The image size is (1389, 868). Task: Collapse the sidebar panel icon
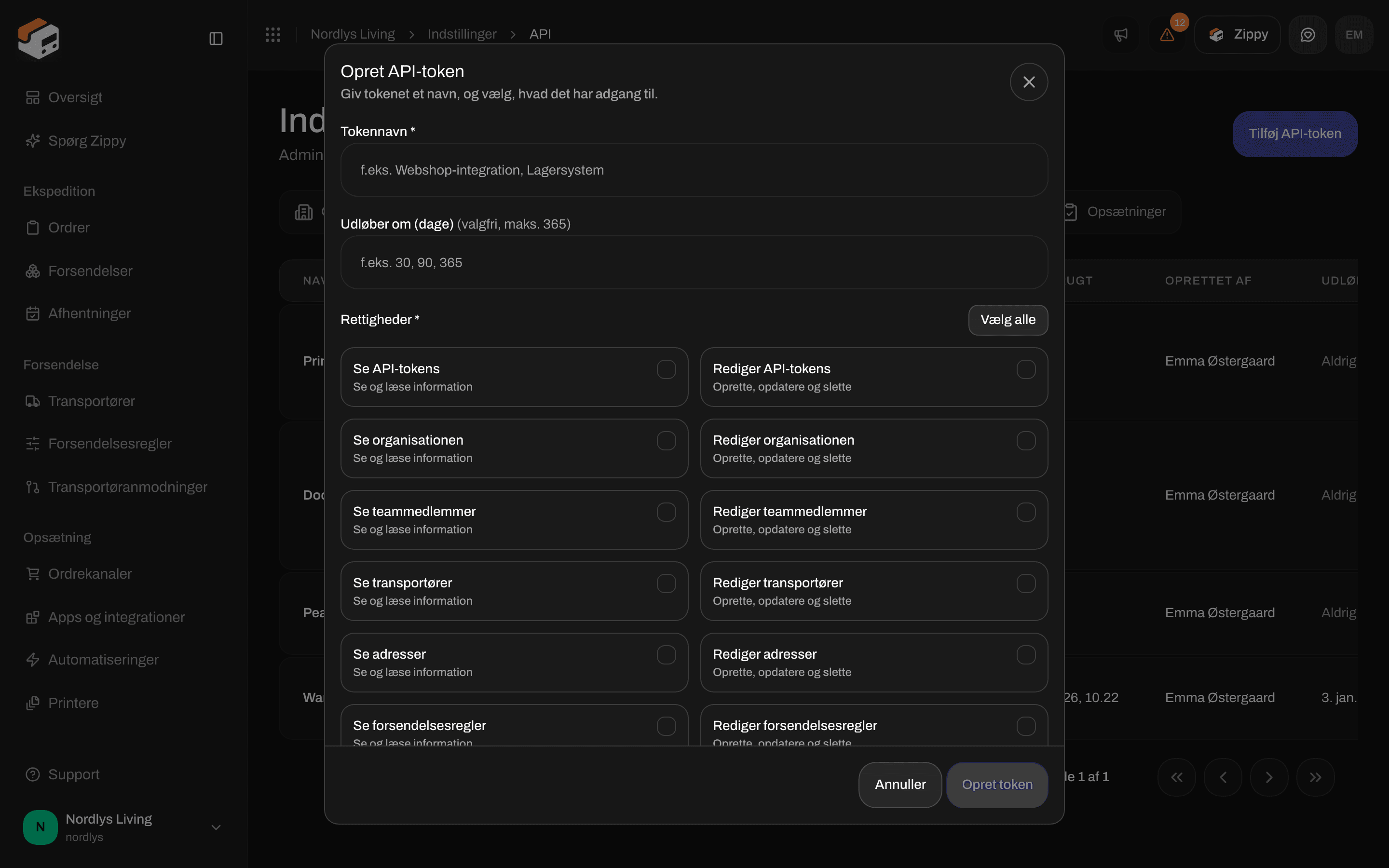coord(216,39)
